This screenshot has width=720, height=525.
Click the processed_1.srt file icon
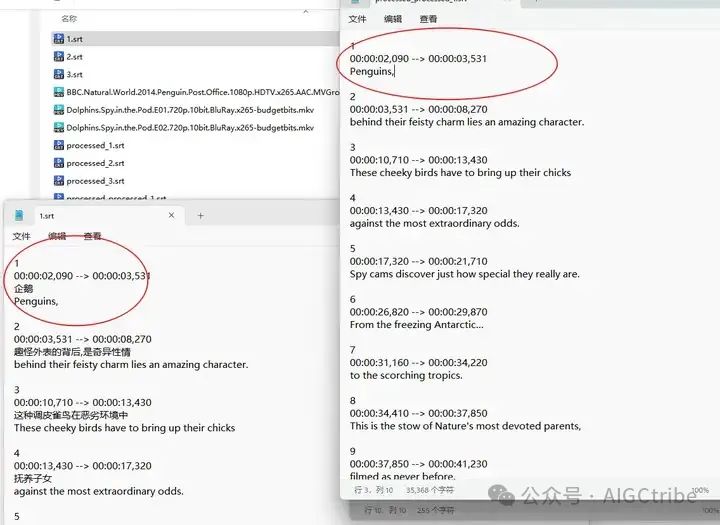[x=58, y=145]
